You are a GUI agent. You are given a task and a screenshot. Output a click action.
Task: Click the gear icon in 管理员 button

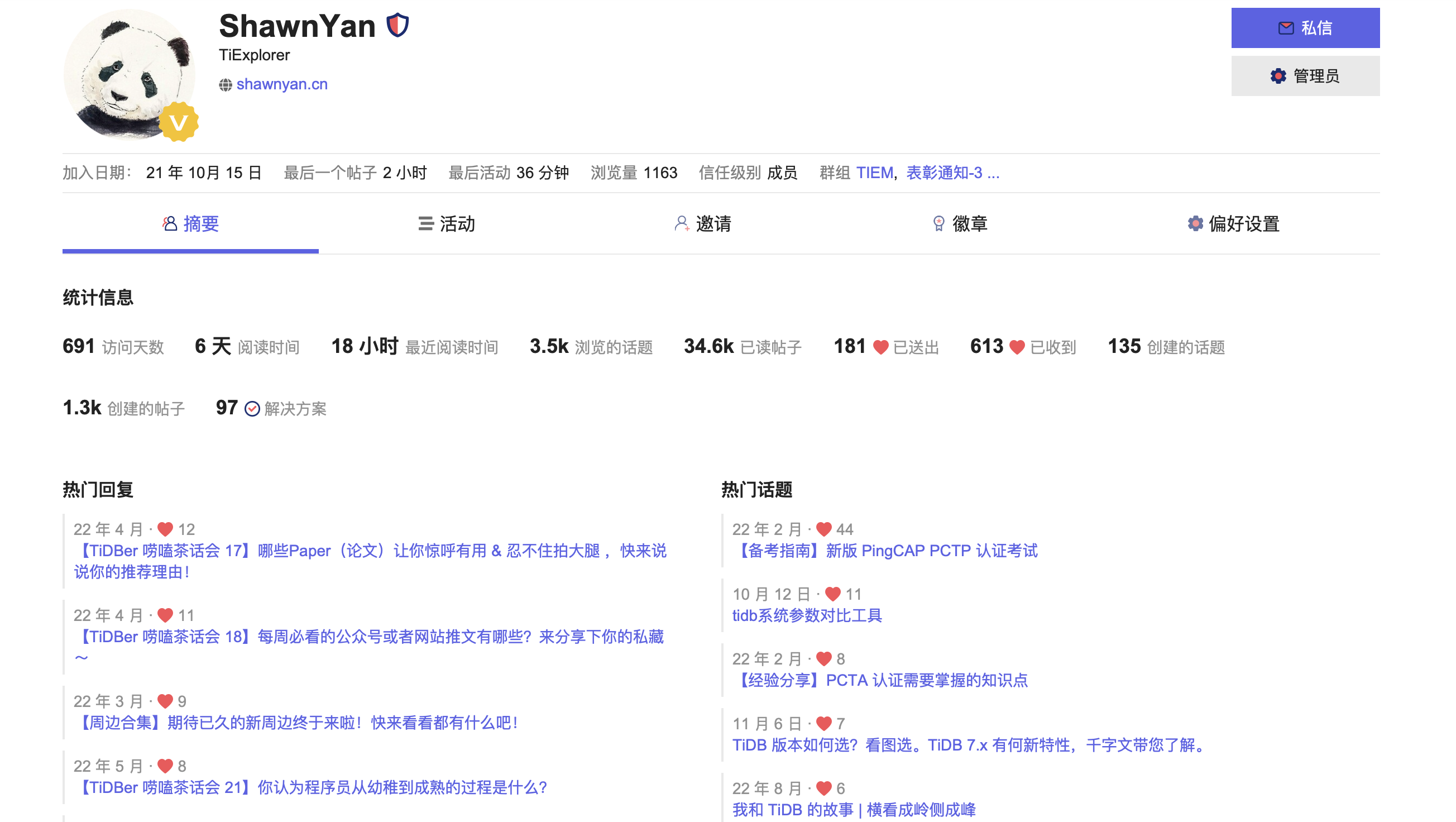point(1278,76)
